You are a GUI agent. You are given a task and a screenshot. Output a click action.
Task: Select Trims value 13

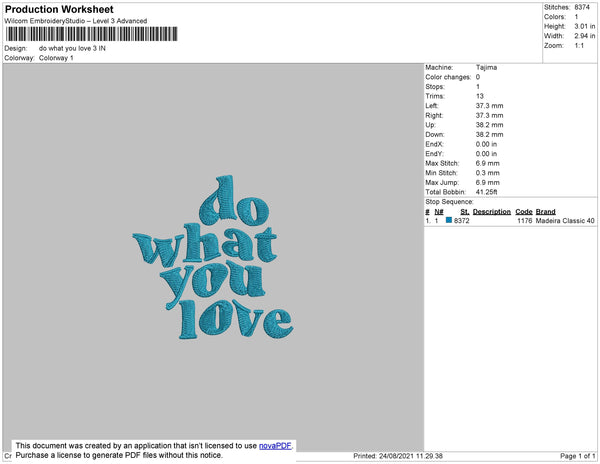[480, 96]
